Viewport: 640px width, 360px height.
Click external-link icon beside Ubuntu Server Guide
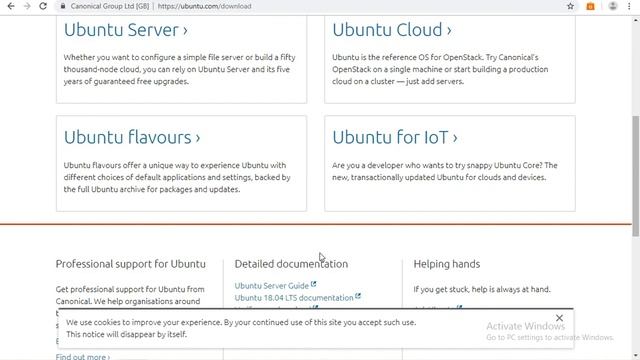point(313,284)
